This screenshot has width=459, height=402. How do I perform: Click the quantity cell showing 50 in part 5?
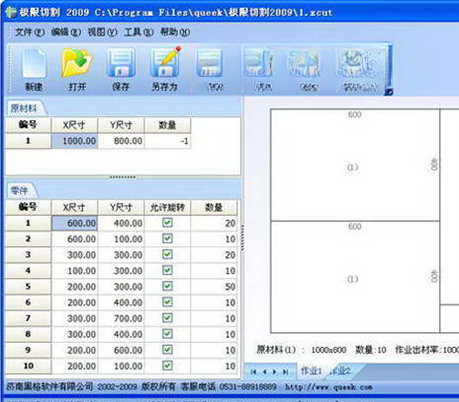click(x=214, y=286)
